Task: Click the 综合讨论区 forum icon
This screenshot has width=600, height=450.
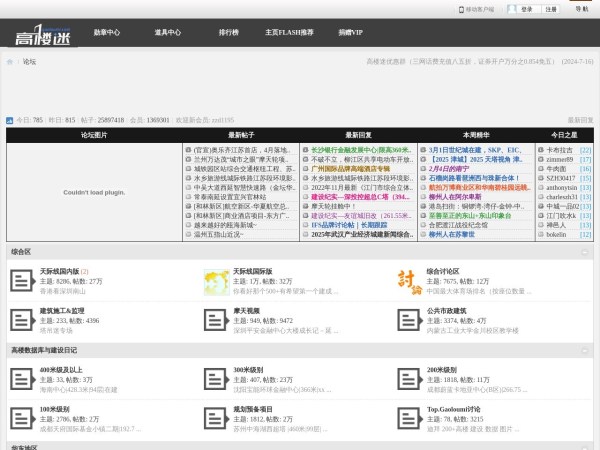Action: [x=409, y=281]
